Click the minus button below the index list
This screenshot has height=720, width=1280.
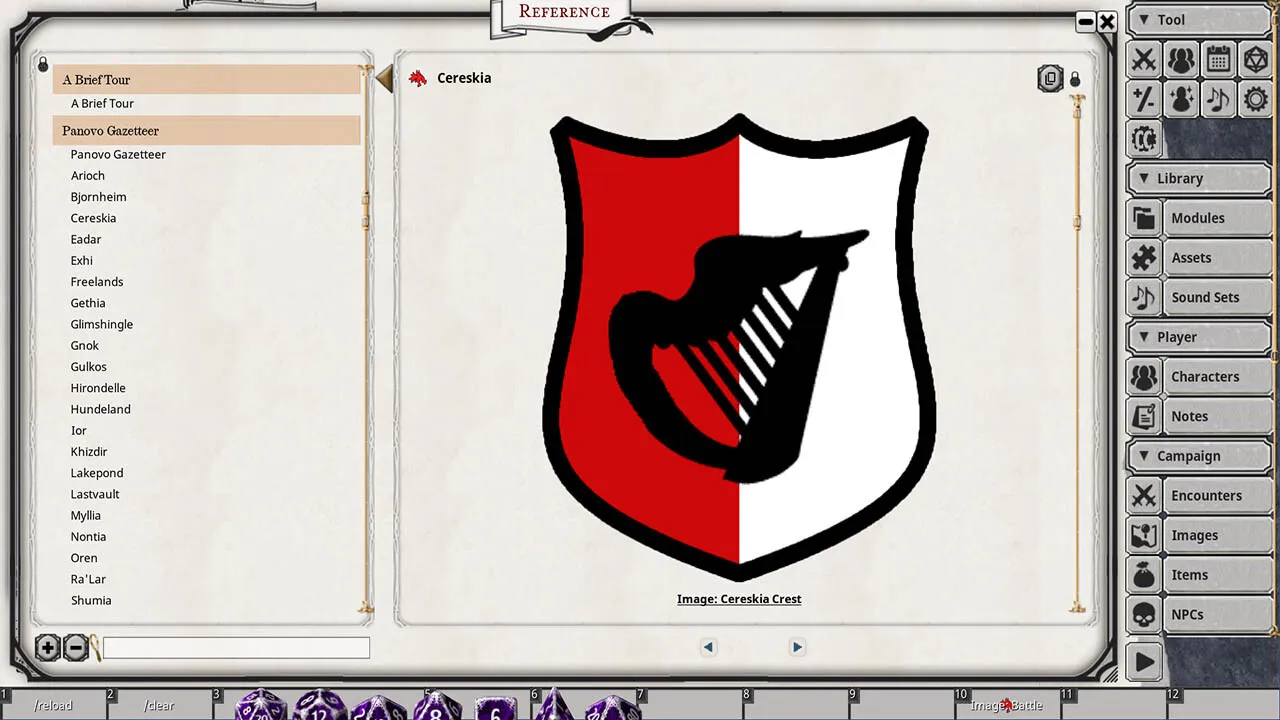click(x=76, y=648)
